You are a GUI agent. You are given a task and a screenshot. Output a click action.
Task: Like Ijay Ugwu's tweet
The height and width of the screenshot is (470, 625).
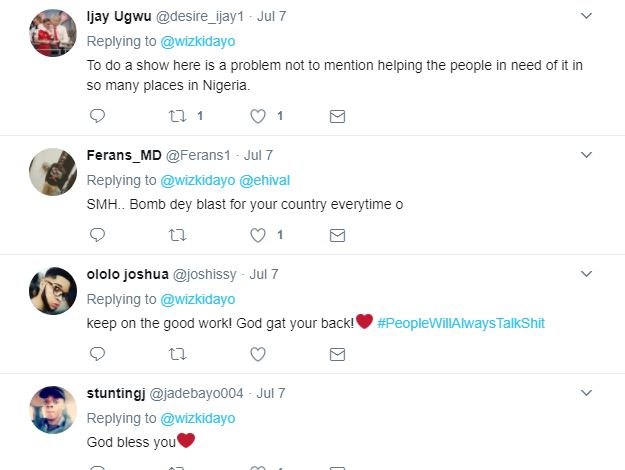click(258, 116)
